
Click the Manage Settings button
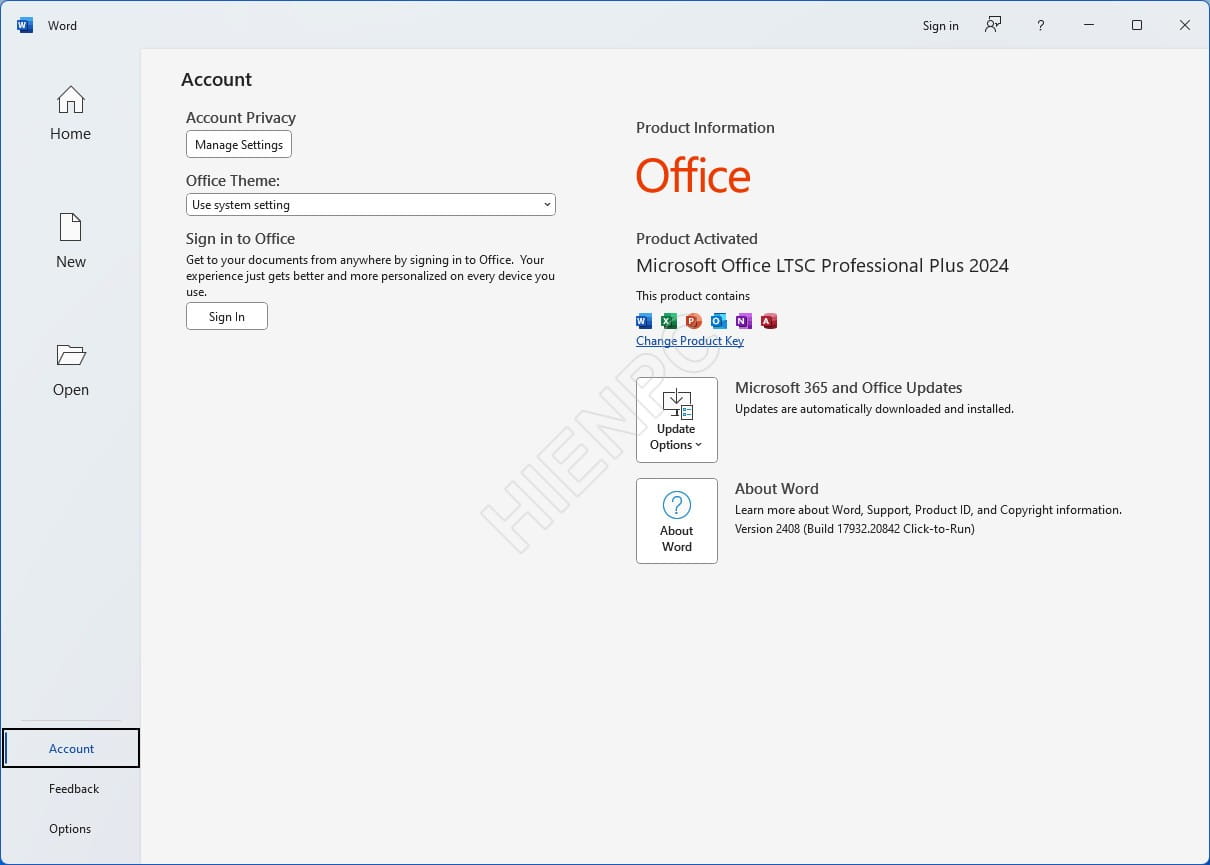(239, 145)
